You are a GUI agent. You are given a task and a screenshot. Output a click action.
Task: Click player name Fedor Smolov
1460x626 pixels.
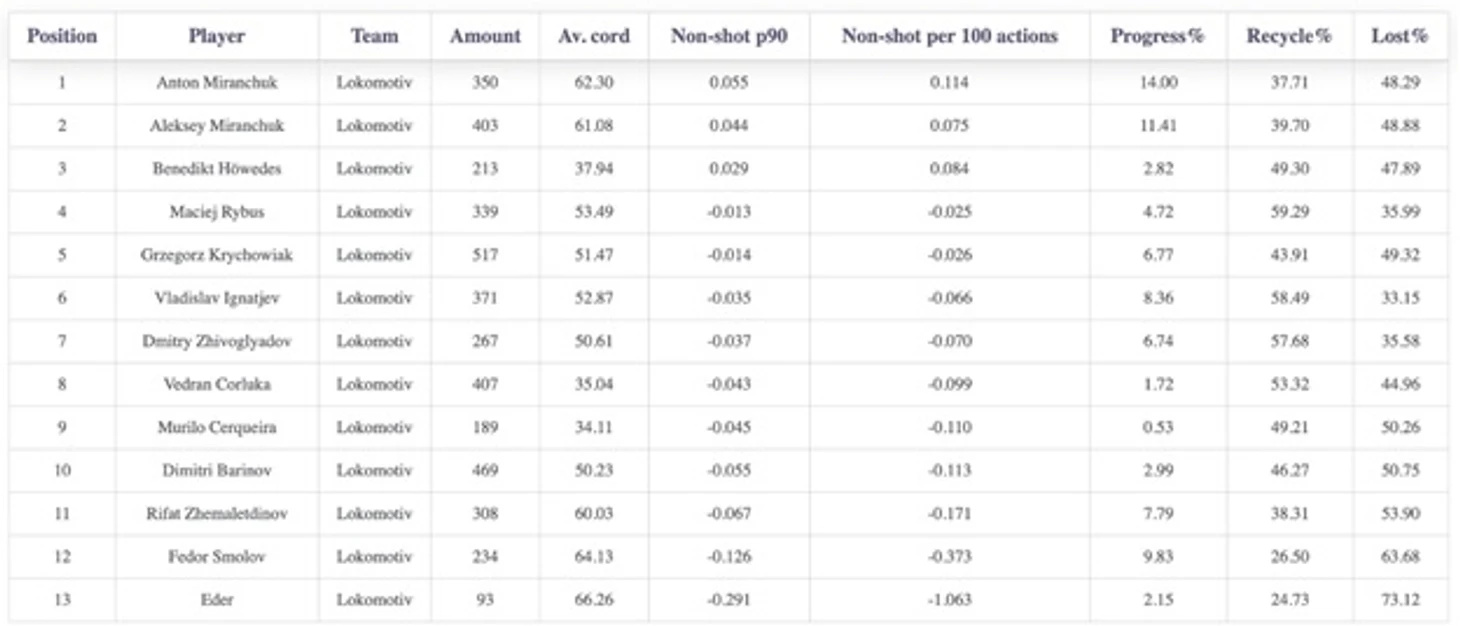[x=216, y=557]
